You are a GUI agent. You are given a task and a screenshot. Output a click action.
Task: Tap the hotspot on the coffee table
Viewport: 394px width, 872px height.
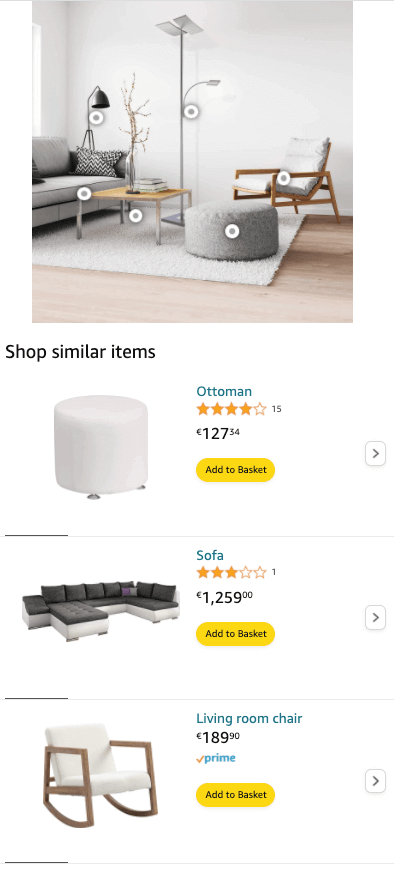(136, 215)
